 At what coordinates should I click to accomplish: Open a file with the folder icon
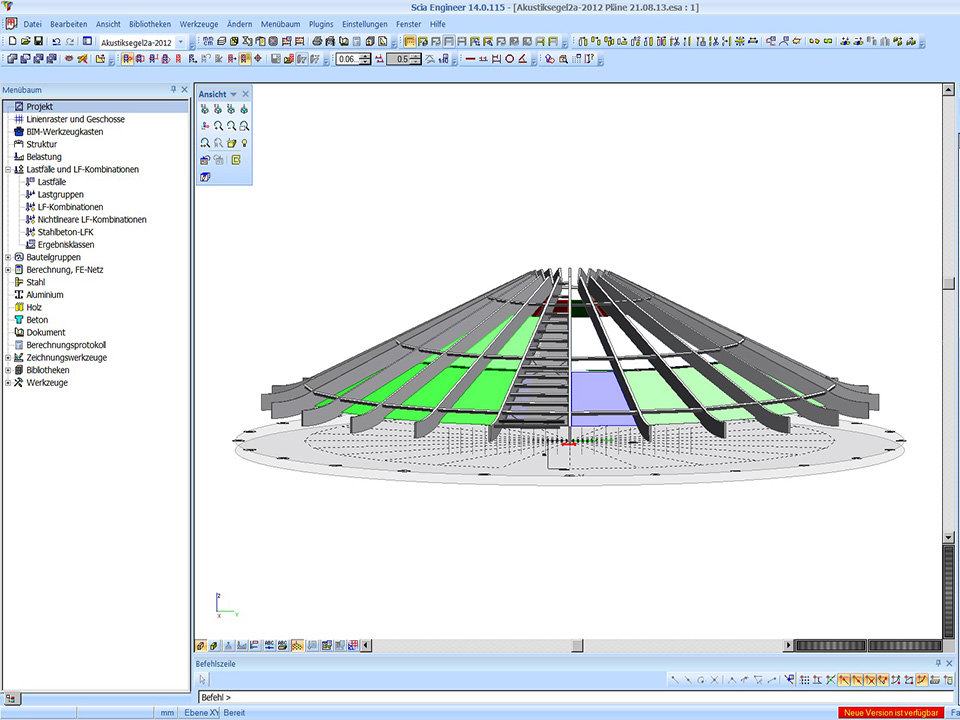tap(25, 42)
